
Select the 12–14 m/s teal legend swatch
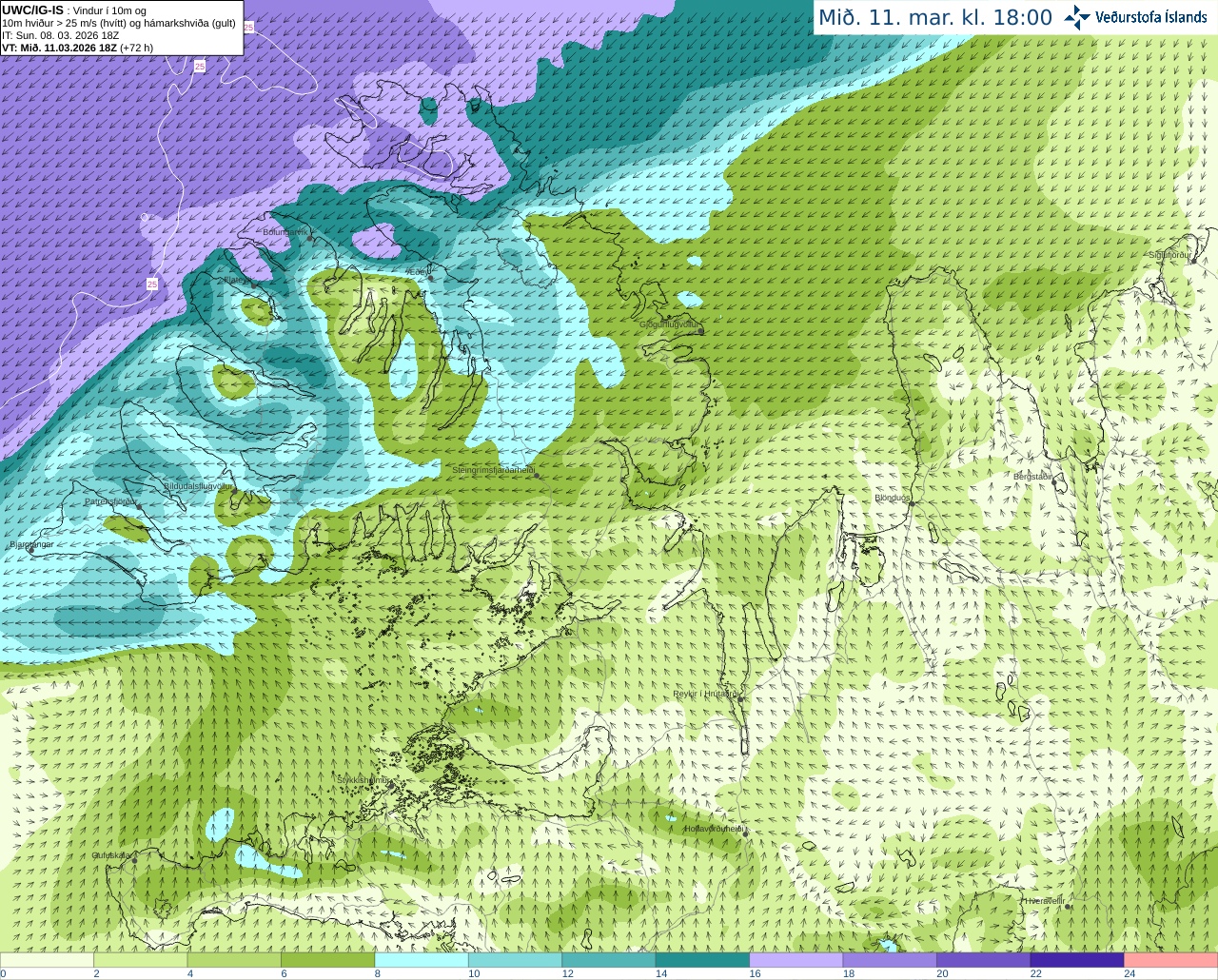coord(609,960)
